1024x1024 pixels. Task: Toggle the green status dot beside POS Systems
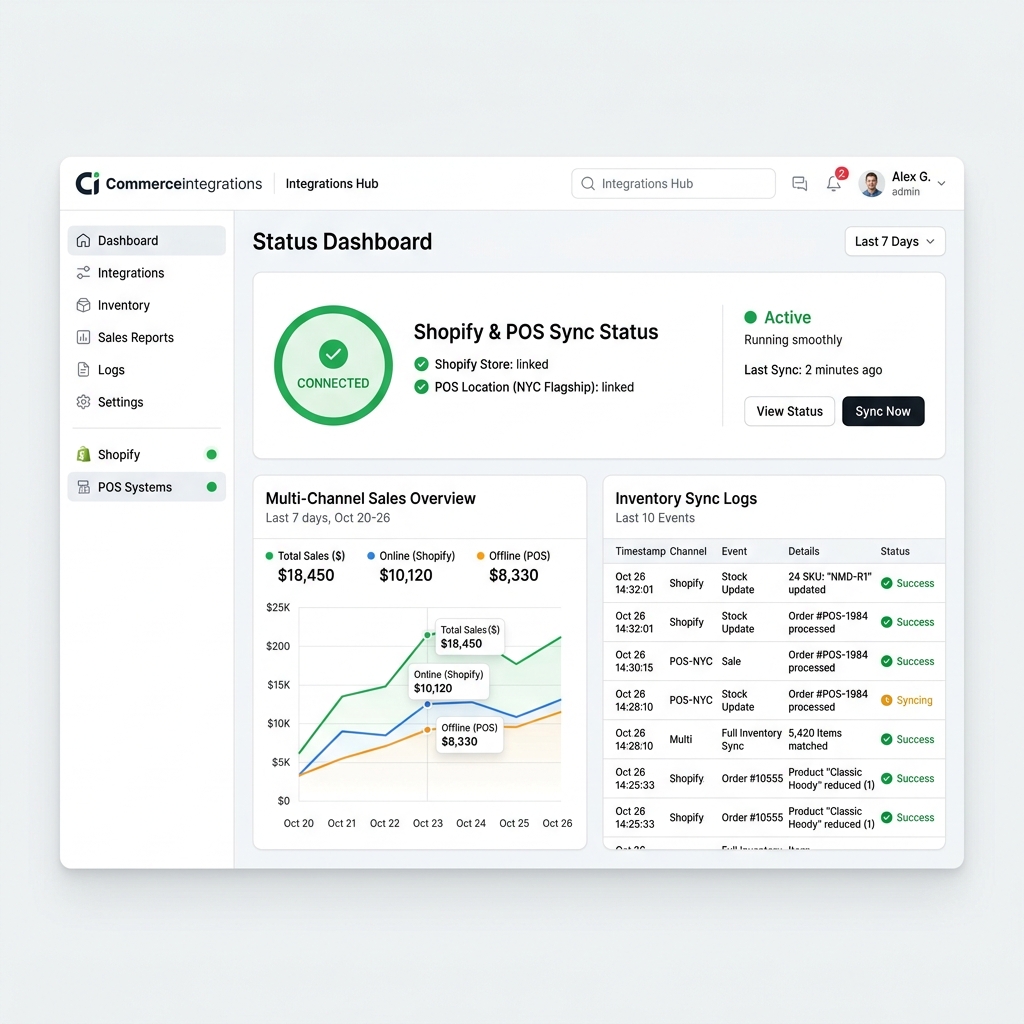click(x=211, y=487)
